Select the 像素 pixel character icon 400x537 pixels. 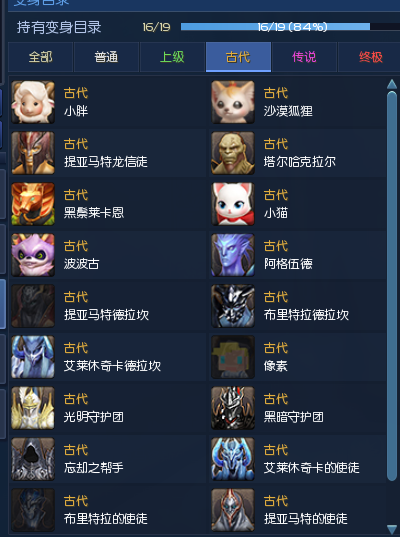click(x=233, y=357)
